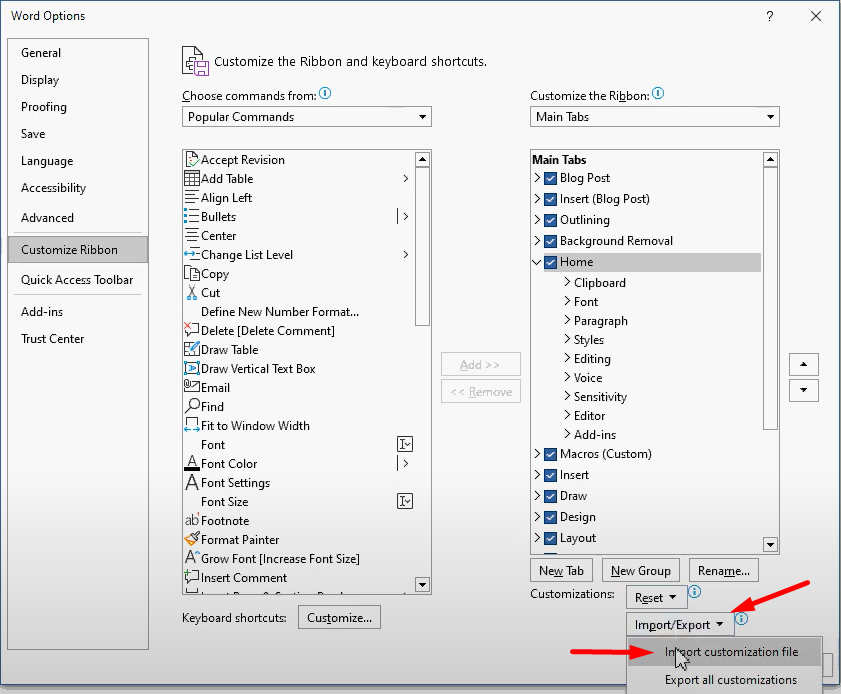Collapse the Home tab tree node

tap(536, 262)
